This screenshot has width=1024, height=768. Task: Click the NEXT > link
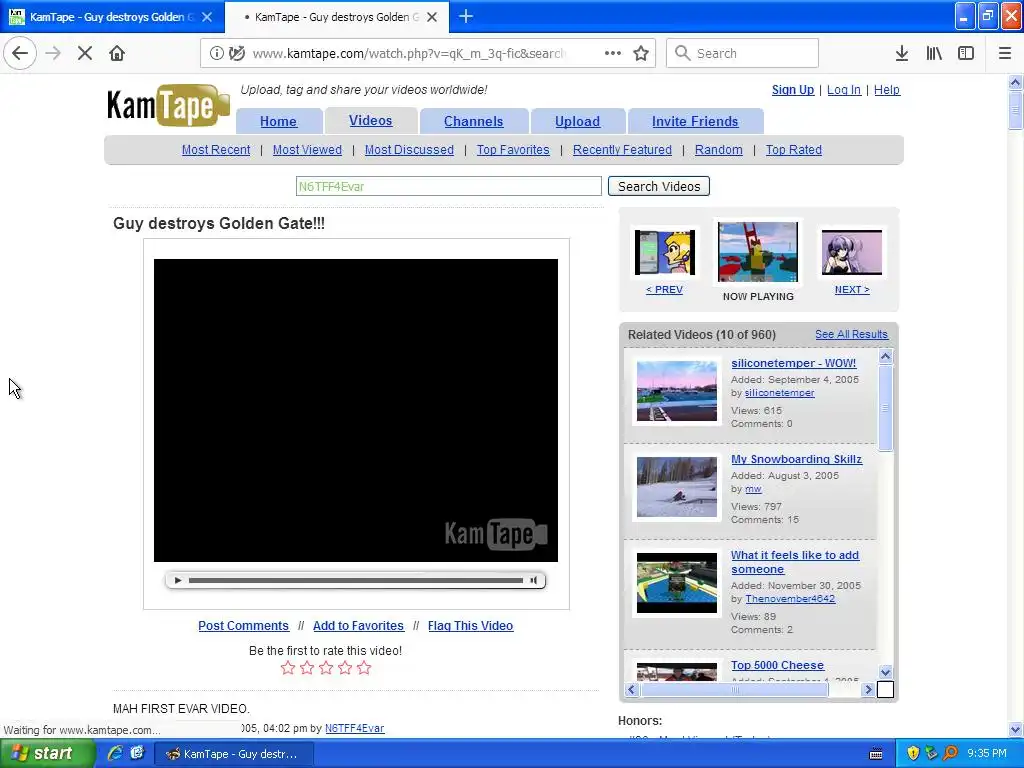point(852,289)
